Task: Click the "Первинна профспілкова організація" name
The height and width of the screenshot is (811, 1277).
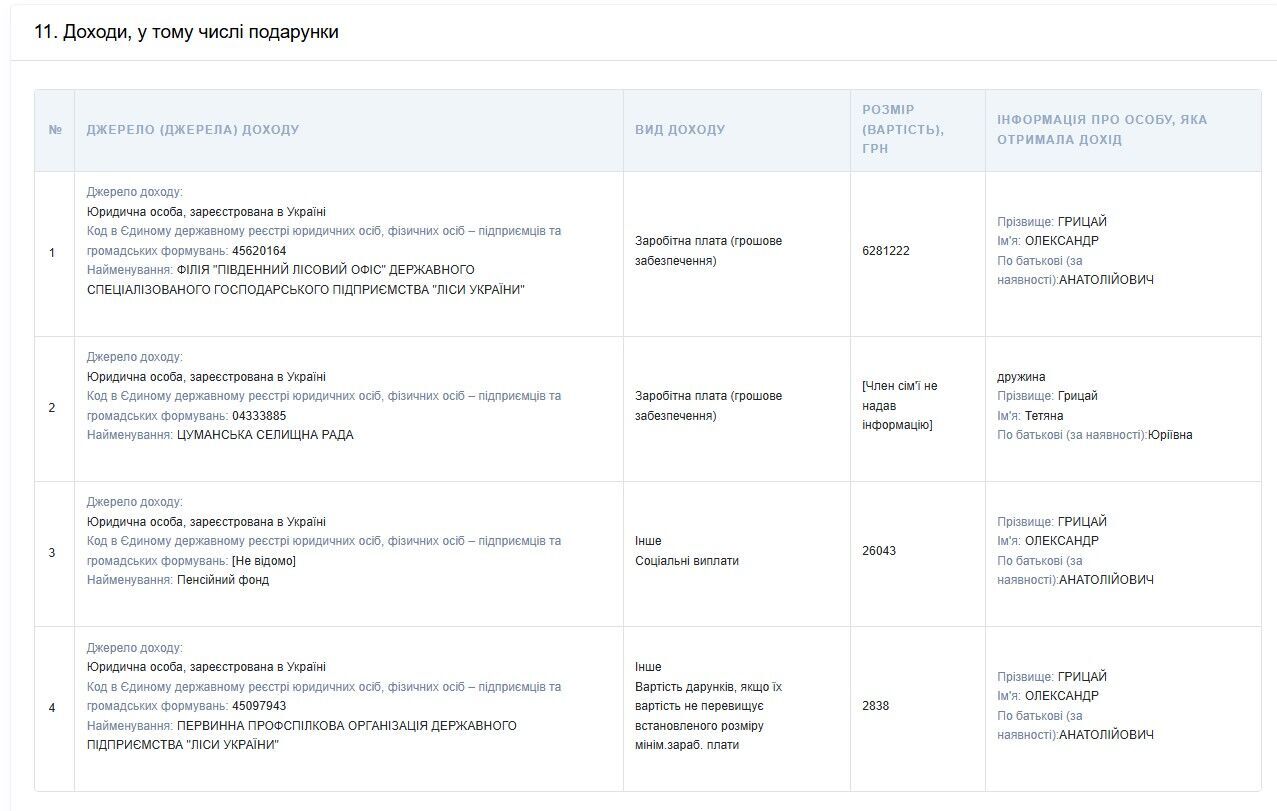Action: click(347, 725)
